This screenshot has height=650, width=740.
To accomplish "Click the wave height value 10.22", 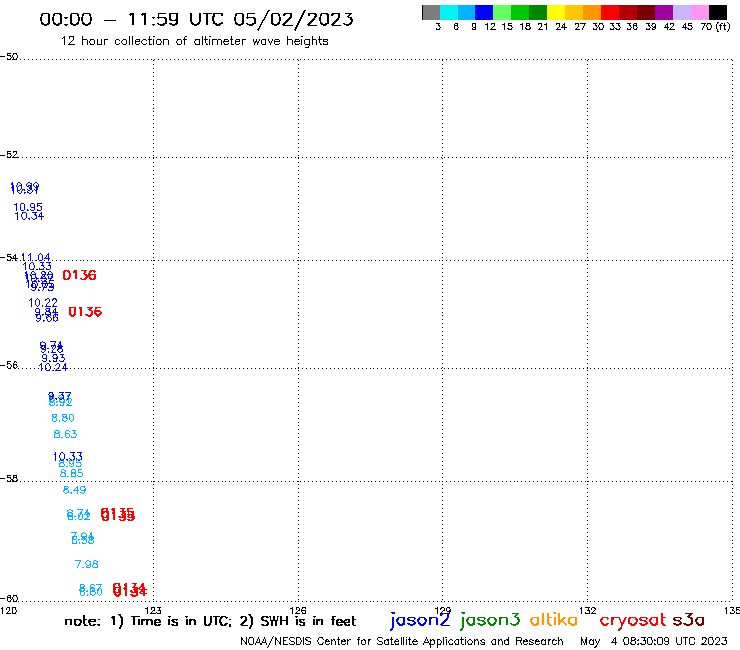I will click(43, 303).
